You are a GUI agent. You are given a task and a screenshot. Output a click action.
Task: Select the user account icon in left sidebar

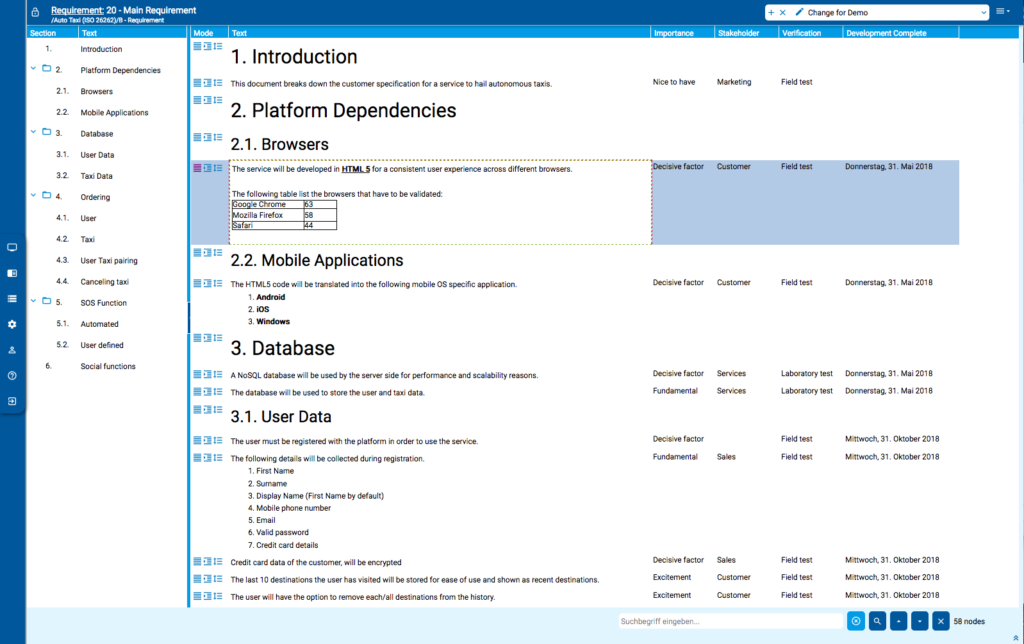click(12, 350)
